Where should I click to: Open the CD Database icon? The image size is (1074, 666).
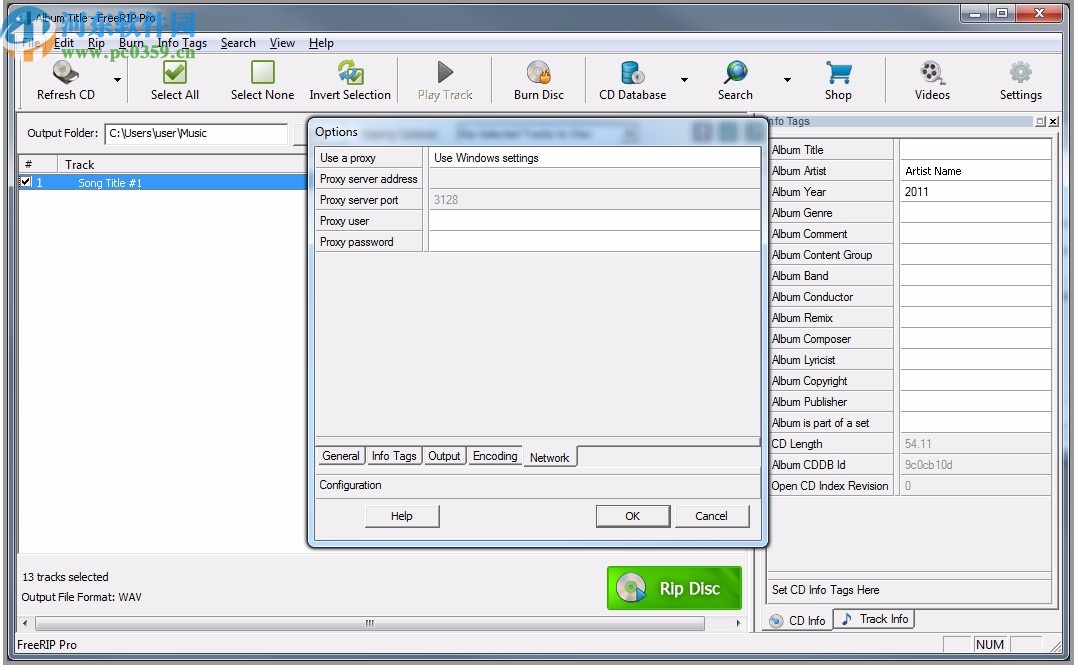(x=630, y=78)
